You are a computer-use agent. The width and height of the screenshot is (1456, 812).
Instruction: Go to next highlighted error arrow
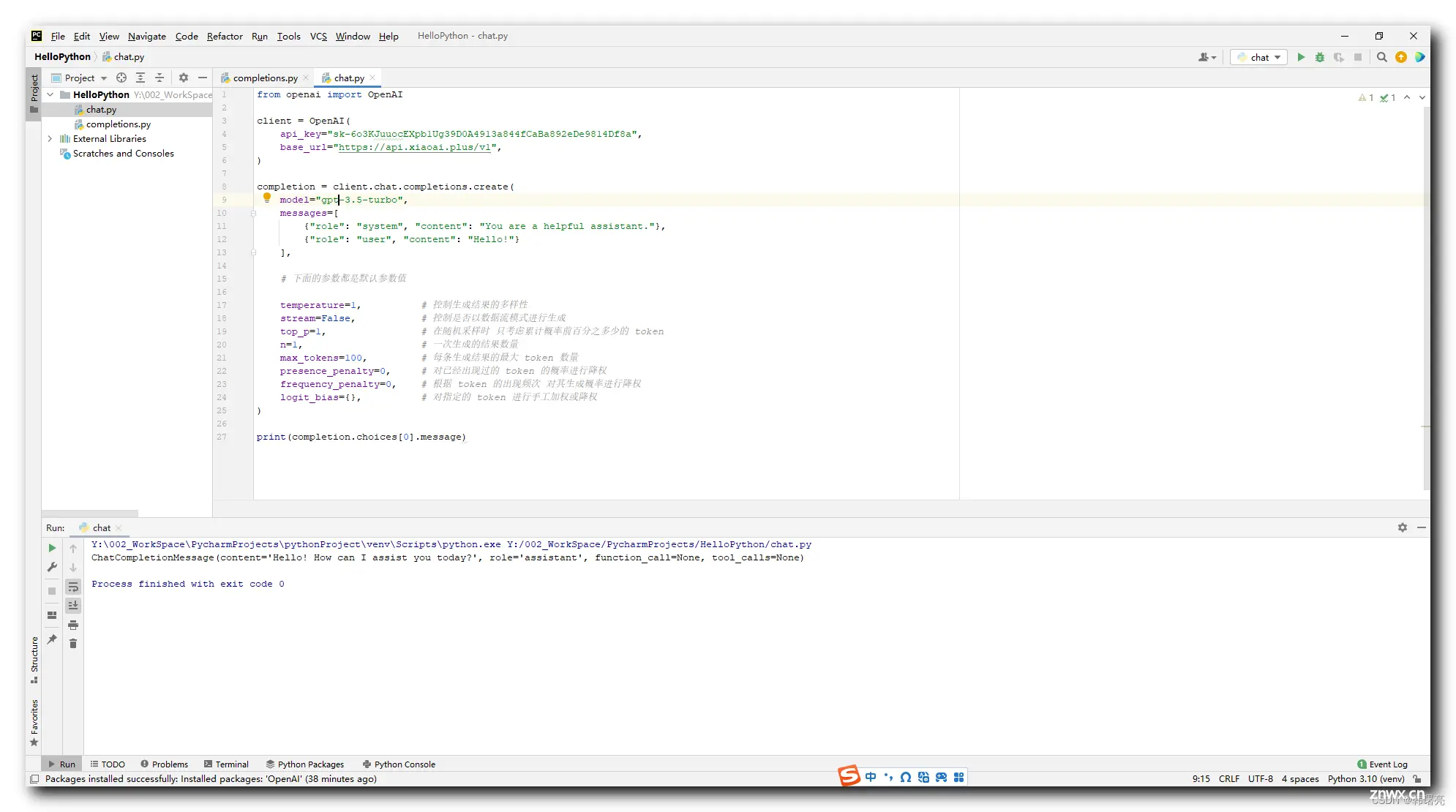point(1422,97)
